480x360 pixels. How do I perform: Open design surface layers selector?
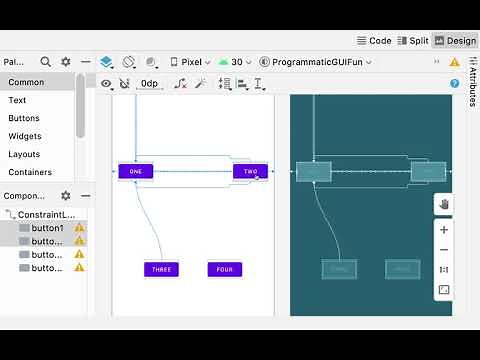coord(106,62)
